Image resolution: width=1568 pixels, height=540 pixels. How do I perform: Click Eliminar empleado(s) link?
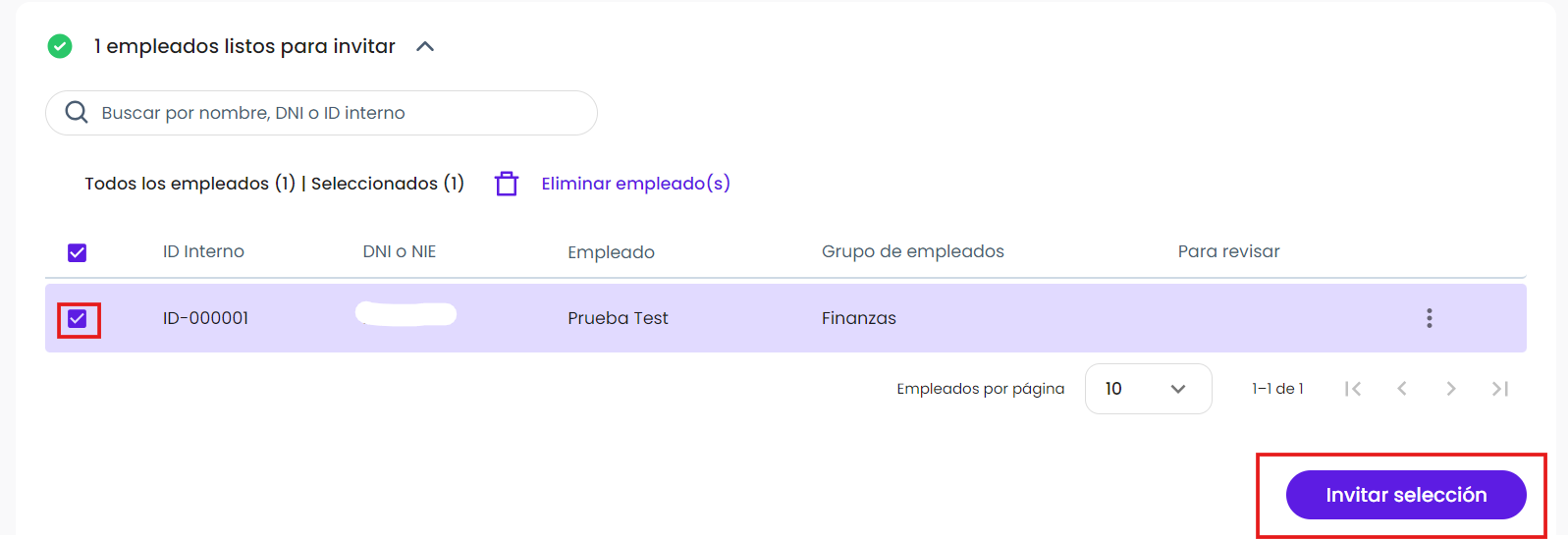pyautogui.click(x=635, y=184)
